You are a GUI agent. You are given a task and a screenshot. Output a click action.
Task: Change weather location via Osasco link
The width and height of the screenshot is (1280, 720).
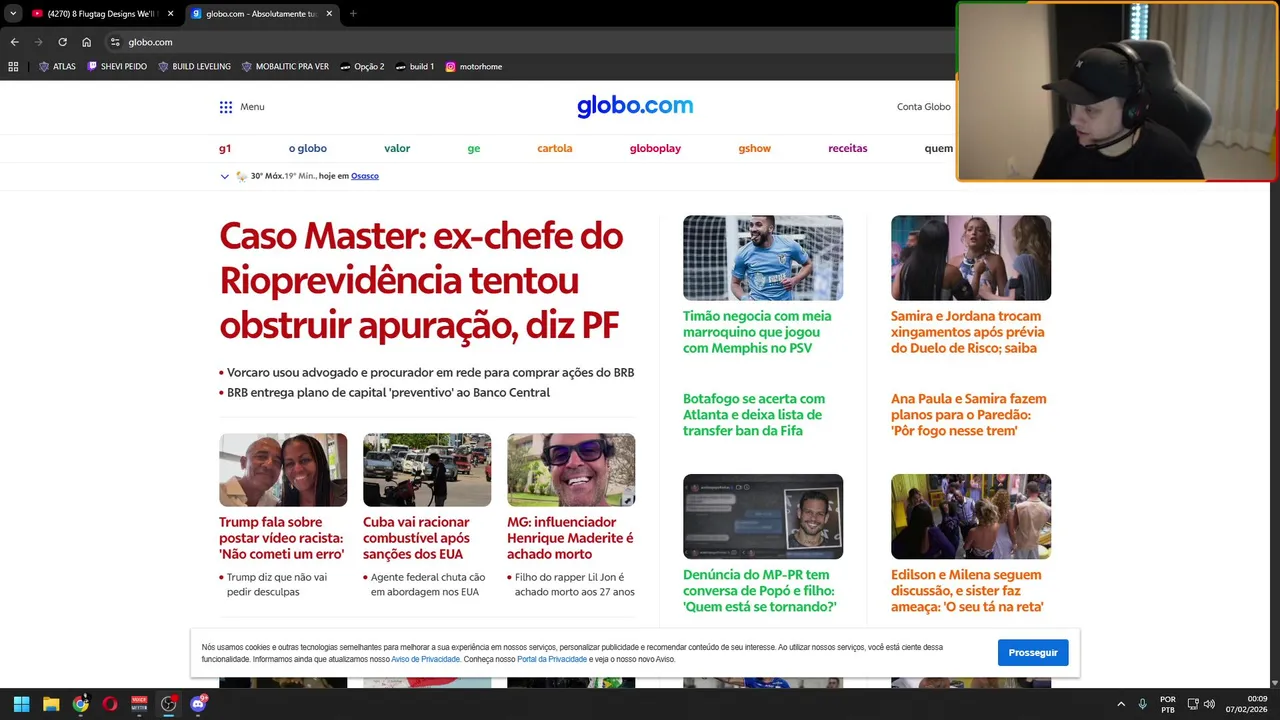365,176
